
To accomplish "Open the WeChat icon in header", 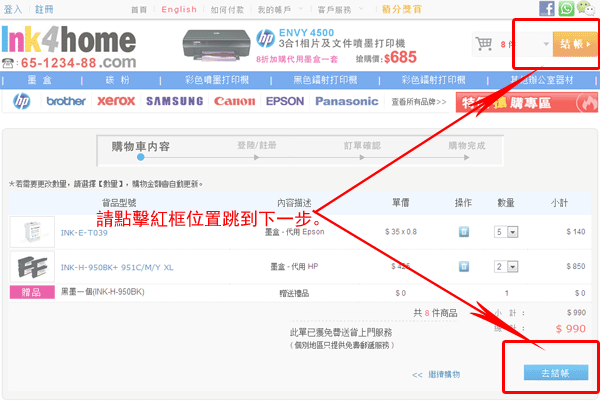I will (586, 8).
